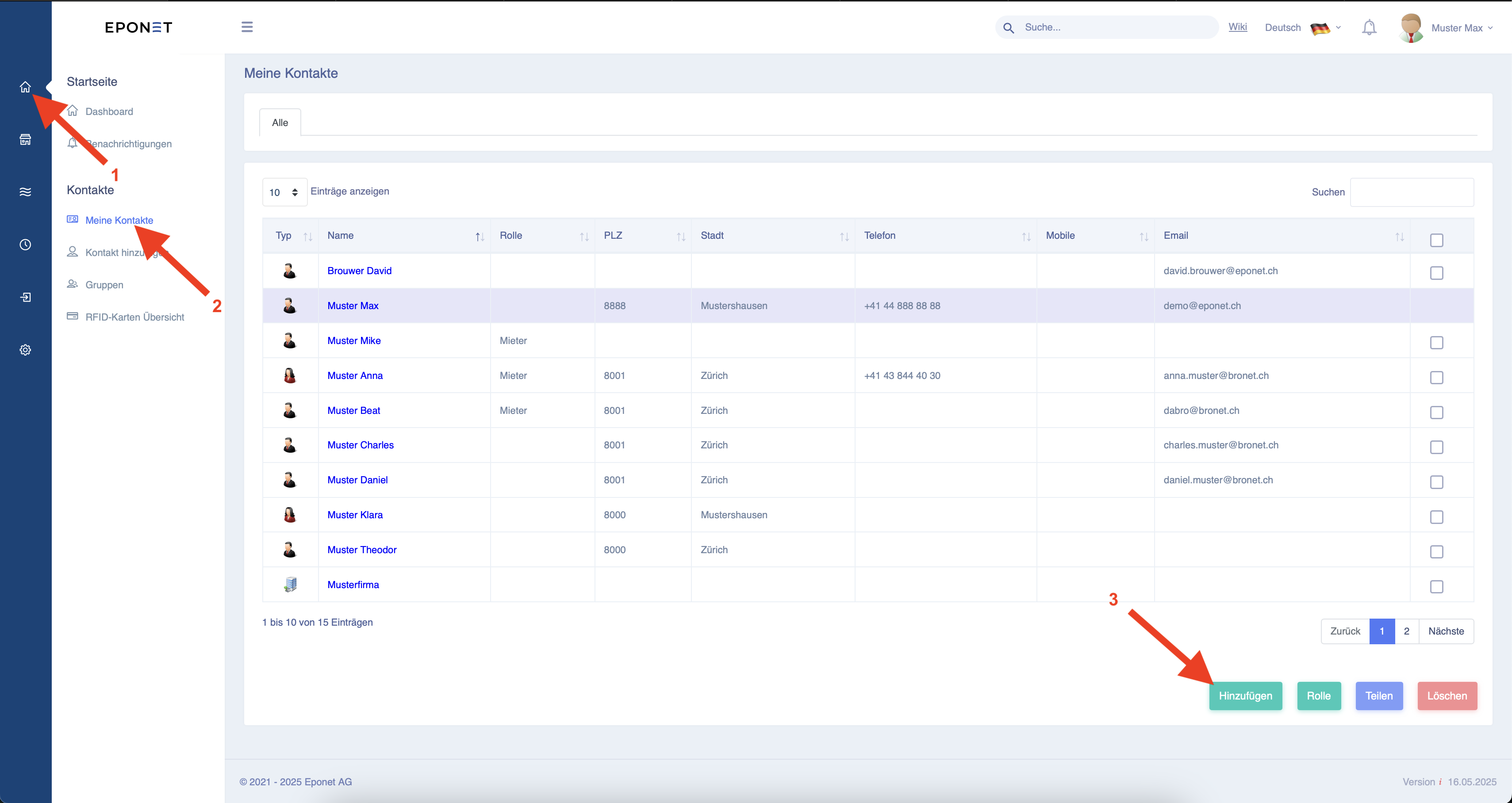Sort table by the Rolle column

click(543, 236)
